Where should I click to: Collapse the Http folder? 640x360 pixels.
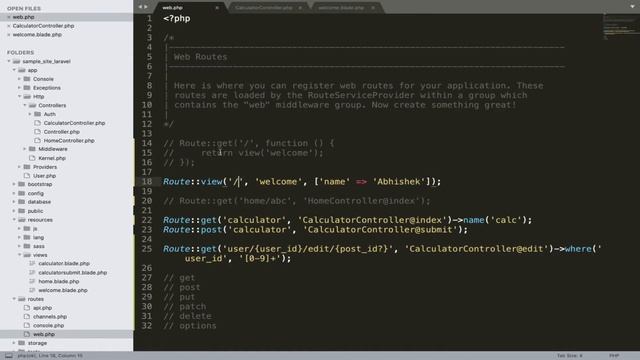pos(19,96)
